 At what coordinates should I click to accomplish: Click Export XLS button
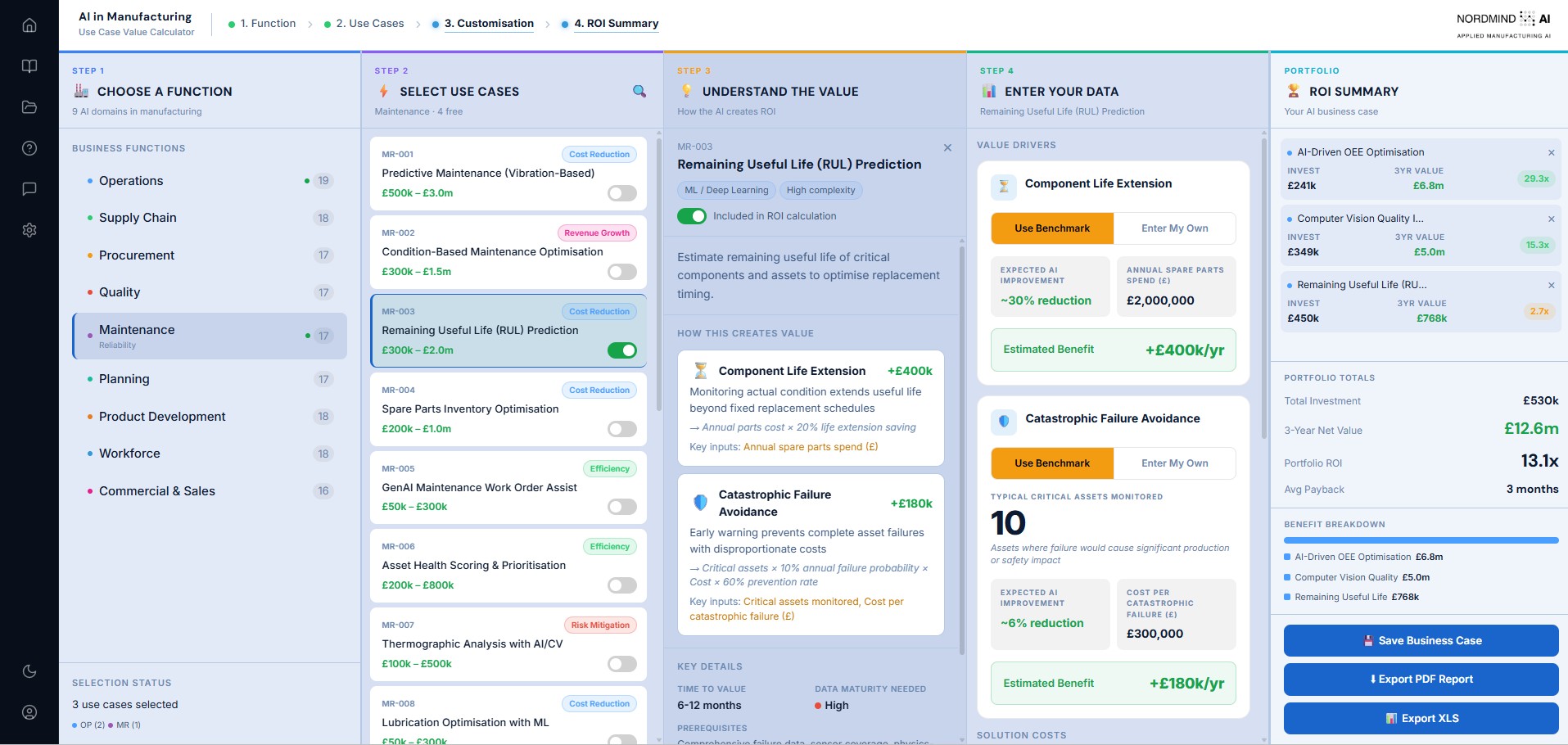(1421, 719)
